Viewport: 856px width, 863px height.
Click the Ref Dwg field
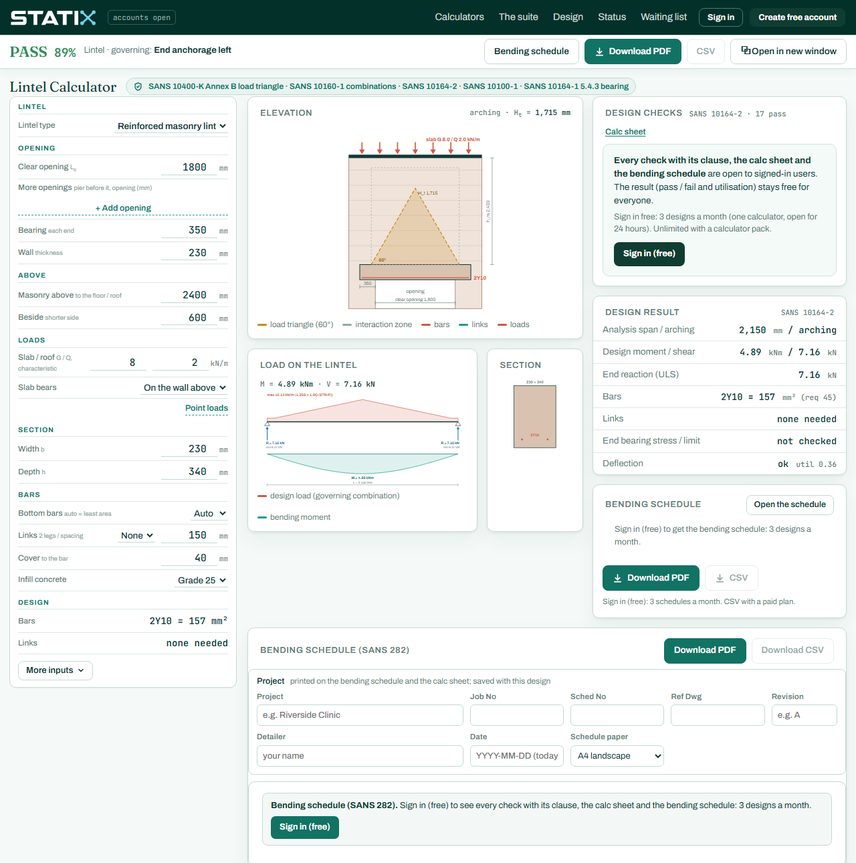click(717, 715)
